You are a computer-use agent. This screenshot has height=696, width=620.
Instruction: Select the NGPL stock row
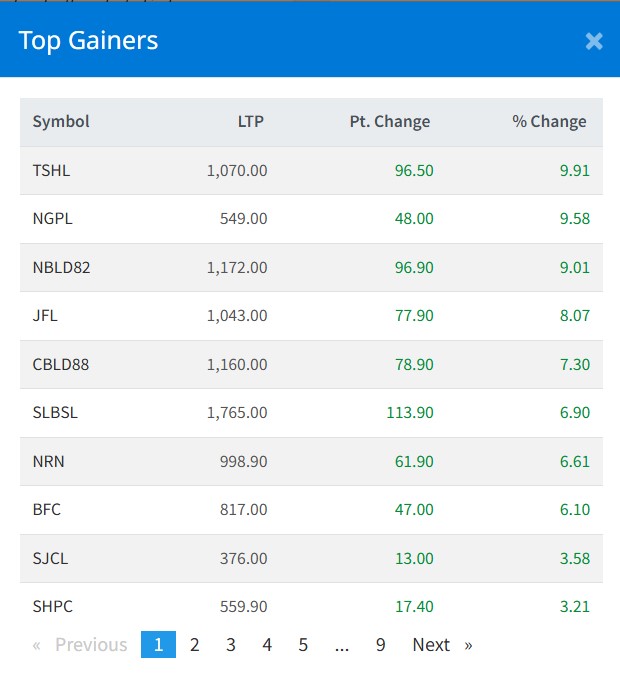[52, 219]
